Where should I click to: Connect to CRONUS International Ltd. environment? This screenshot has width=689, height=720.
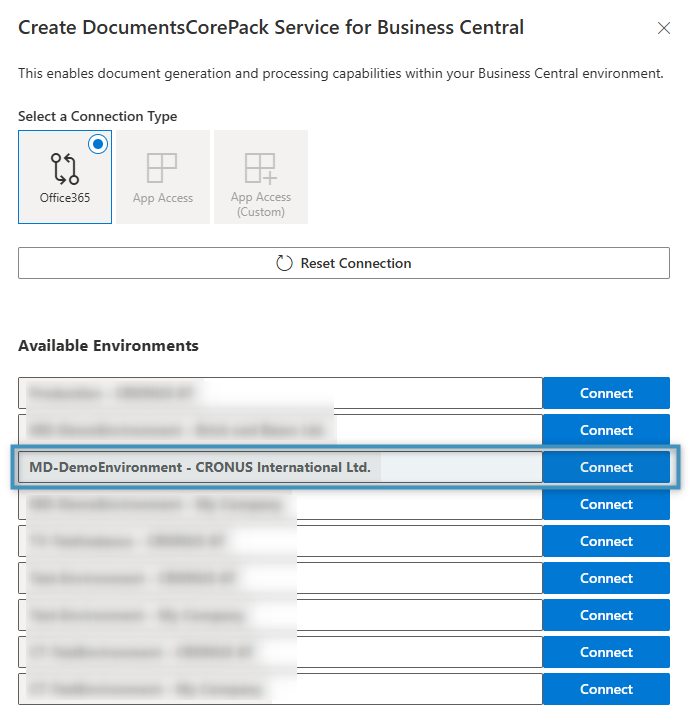[x=606, y=467]
